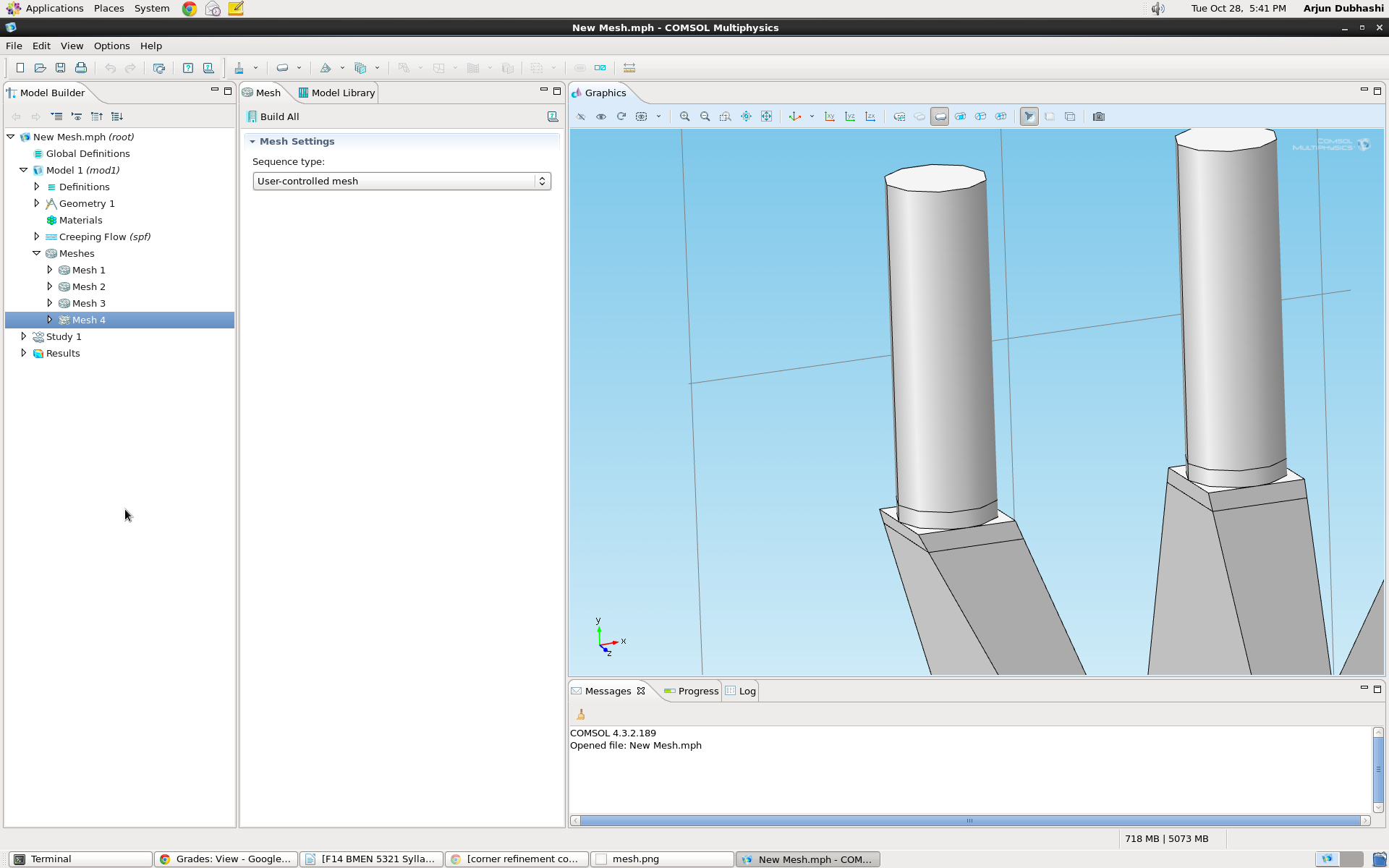Viewport: 1389px width, 868px height.
Task: Click the Help question mark icon
Action: (188, 68)
